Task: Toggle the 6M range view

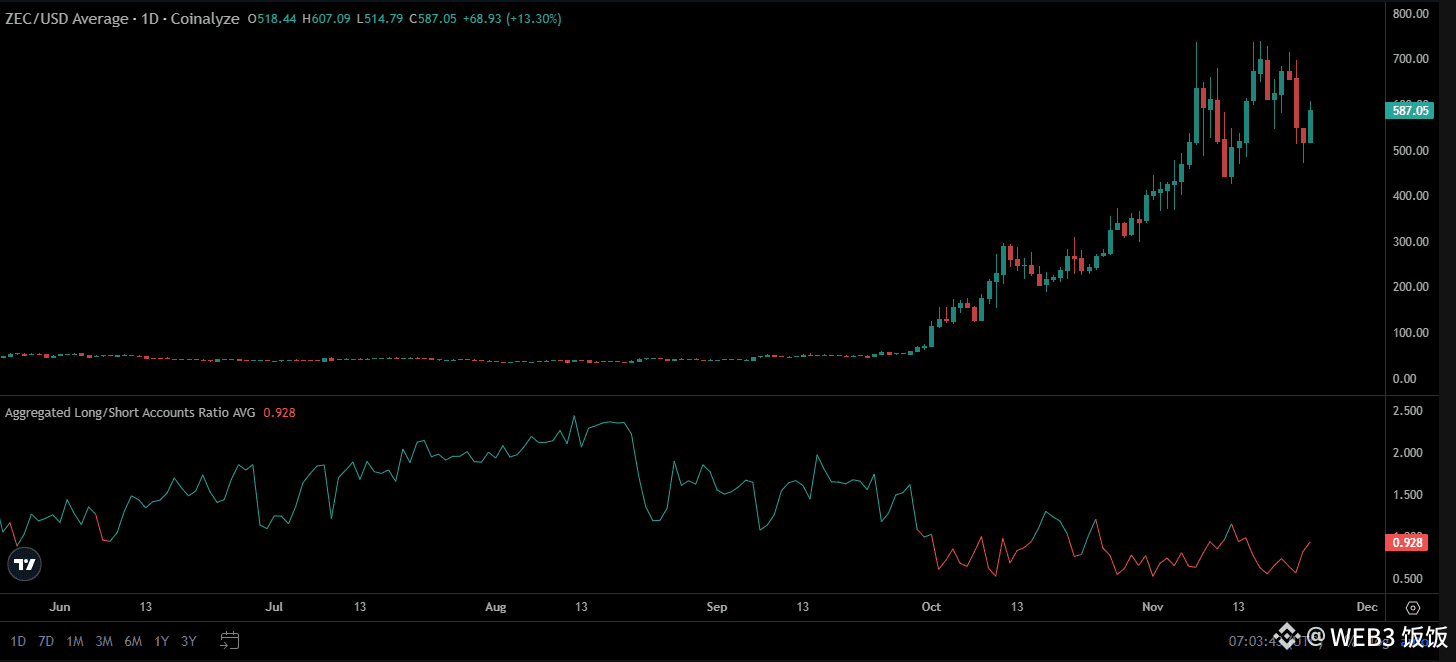Action: point(133,640)
